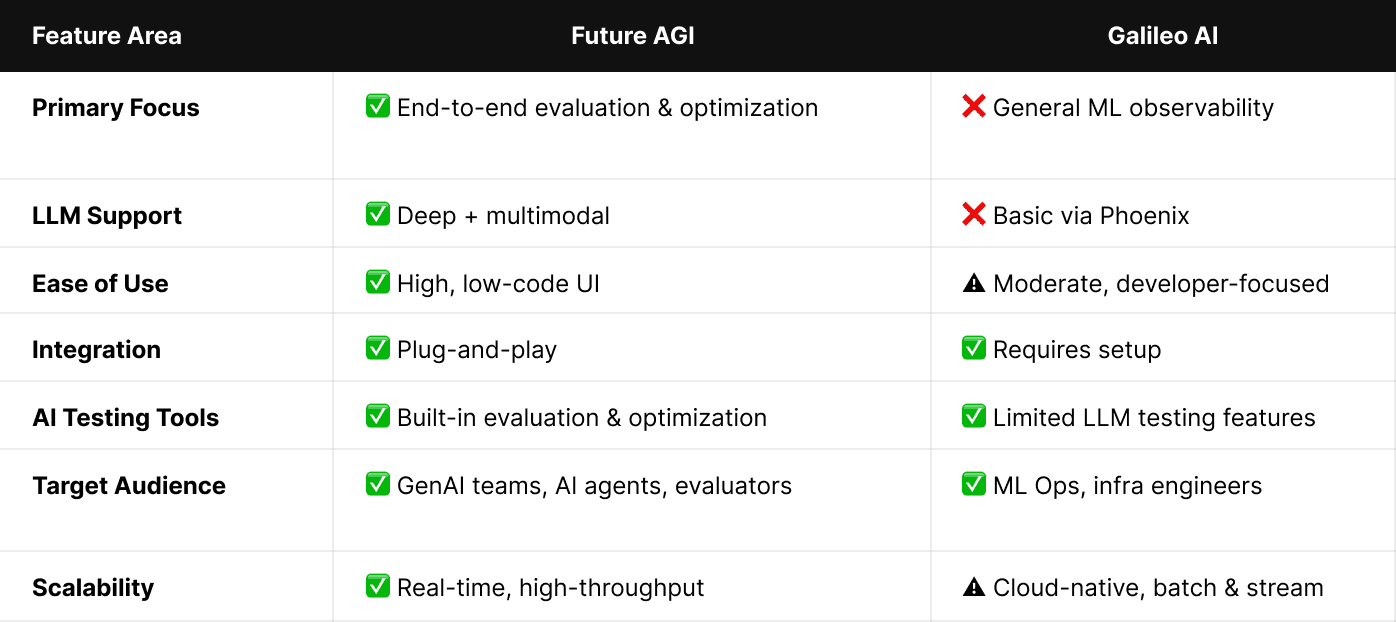Viewport: 1396px width, 622px height.
Task: Click the Future AGI column header
Action: [x=633, y=37]
